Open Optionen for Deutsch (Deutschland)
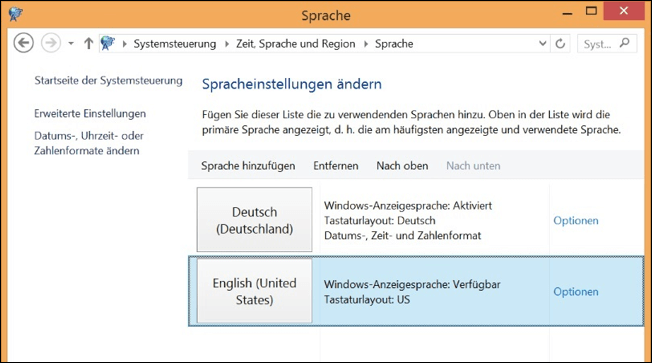 tap(575, 220)
